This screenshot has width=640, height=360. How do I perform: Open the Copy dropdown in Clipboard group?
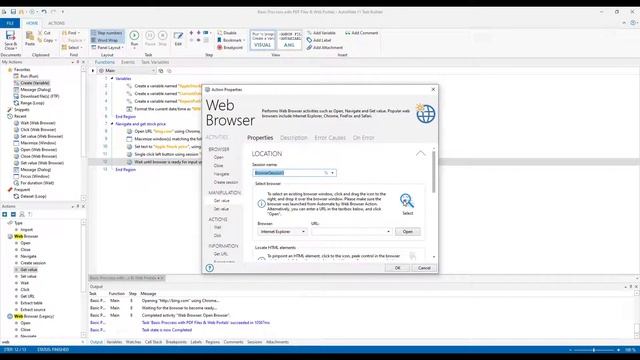pos(47,40)
